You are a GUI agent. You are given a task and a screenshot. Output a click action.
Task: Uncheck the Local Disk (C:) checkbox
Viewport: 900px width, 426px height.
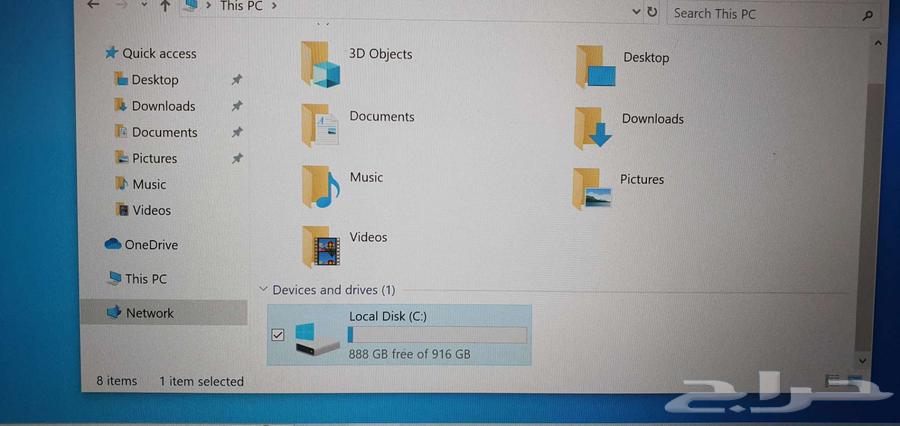[x=277, y=335]
